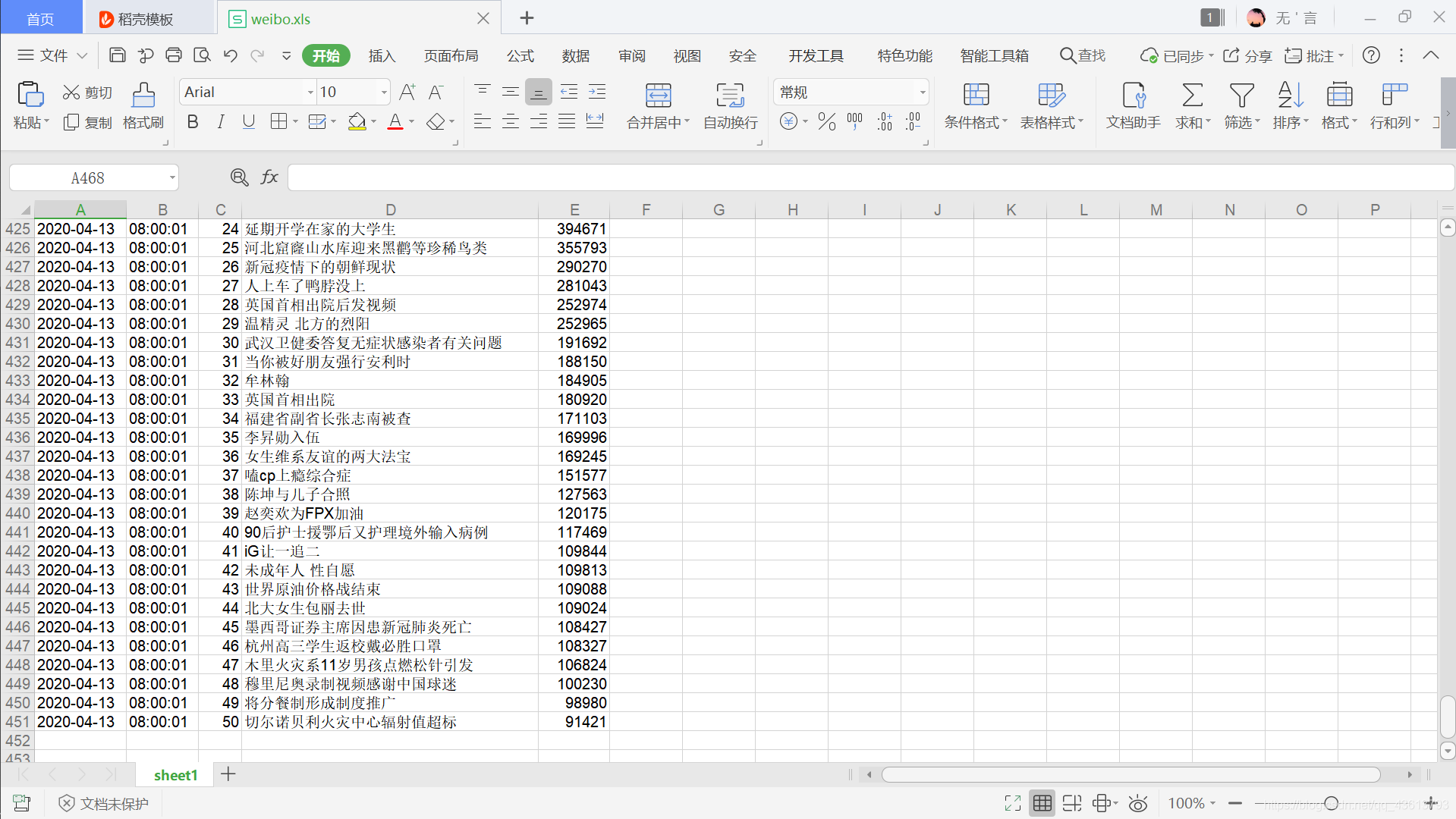The height and width of the screenshot is (819, 1456).
Task: Toggle top vertical alignment
Action: pos(482,93)
